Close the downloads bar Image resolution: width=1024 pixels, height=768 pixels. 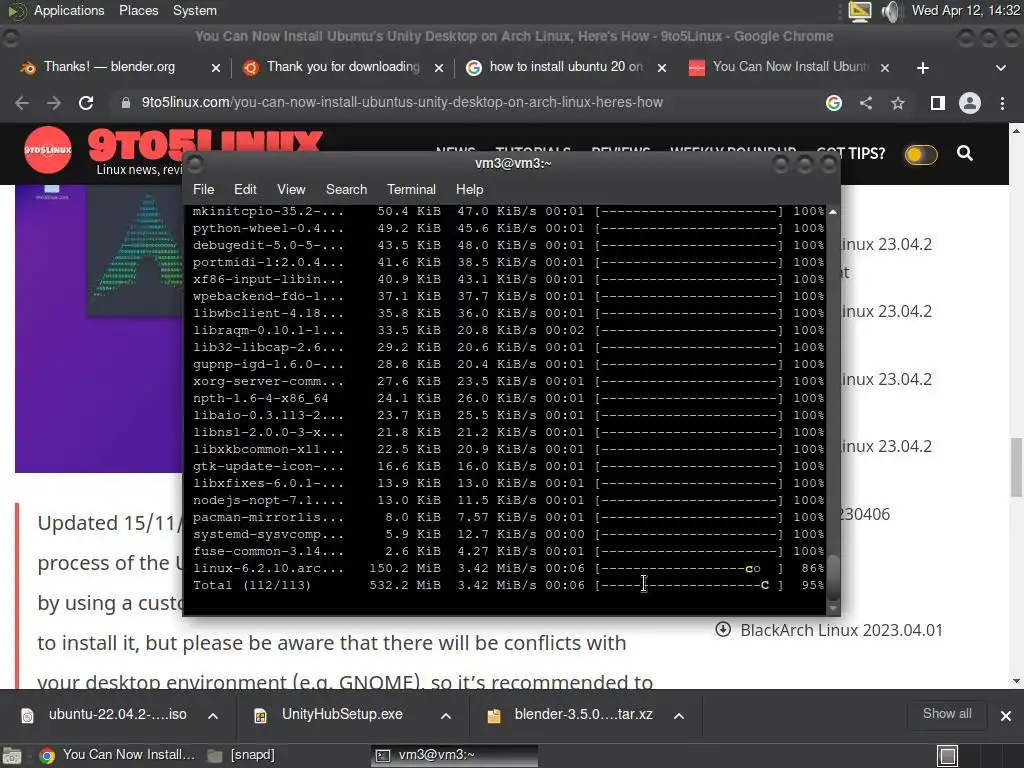(x=1006, y=716)
